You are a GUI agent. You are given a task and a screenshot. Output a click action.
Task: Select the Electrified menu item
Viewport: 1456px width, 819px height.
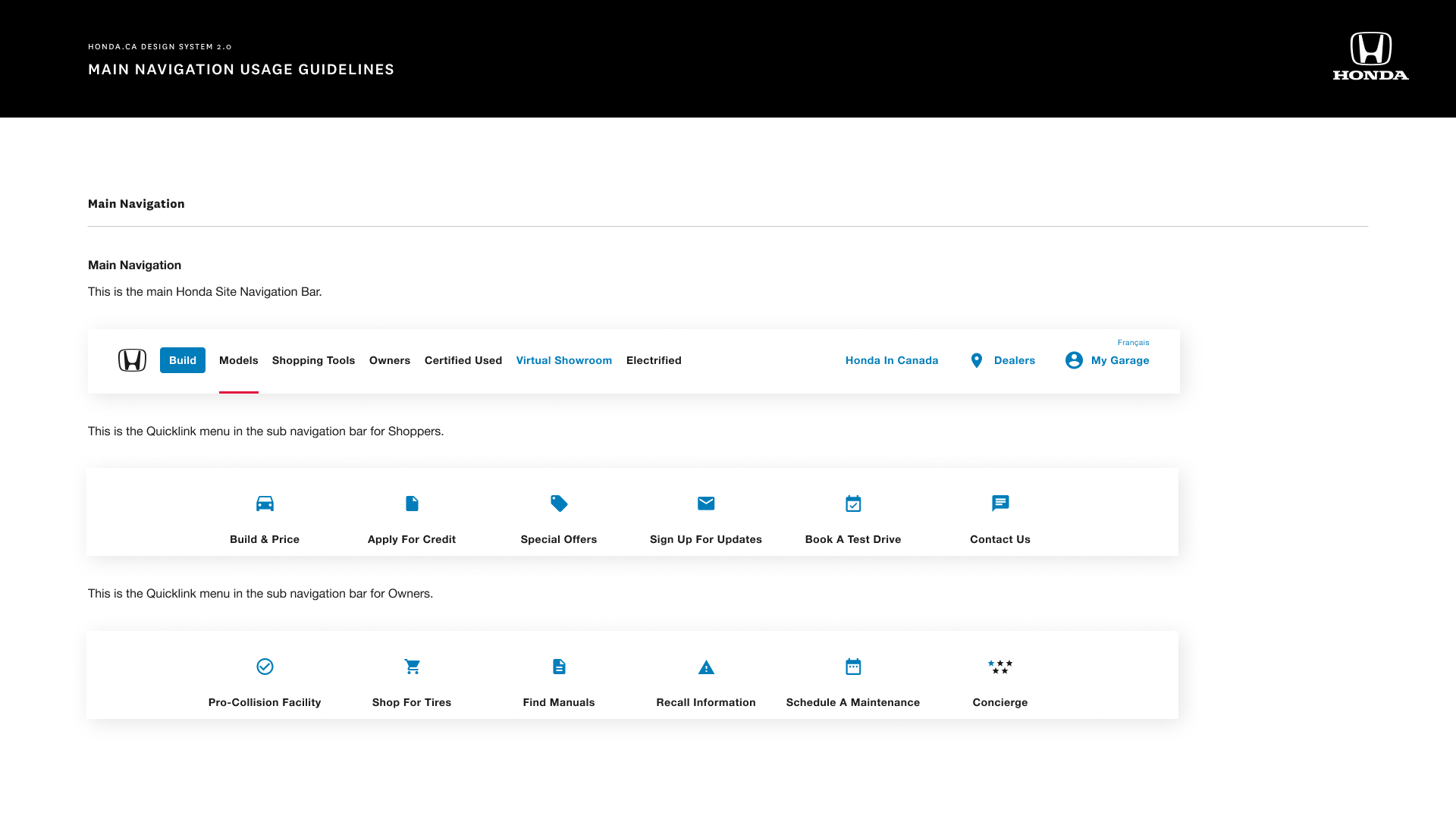point(654,360)
